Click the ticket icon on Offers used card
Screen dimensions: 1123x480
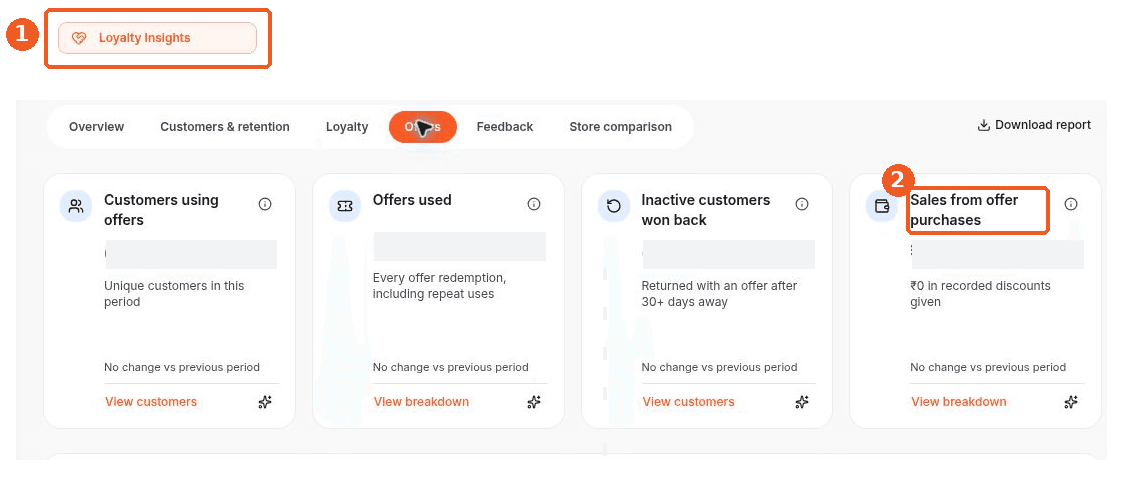(344, 206)
